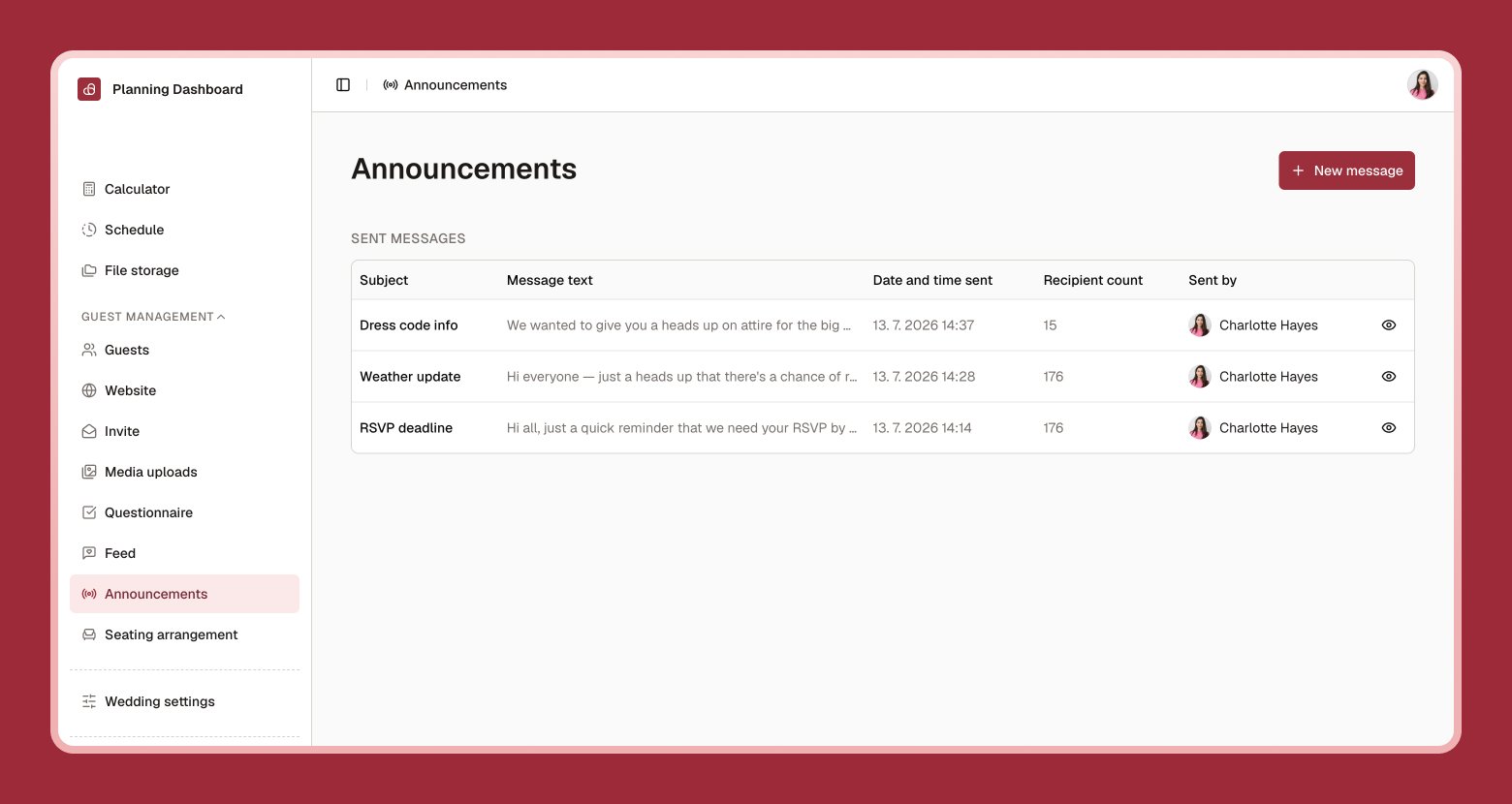The width and height of the screenshot is (1512, 804).
Task: Go to the Schedule page
Action: (184, 230)
